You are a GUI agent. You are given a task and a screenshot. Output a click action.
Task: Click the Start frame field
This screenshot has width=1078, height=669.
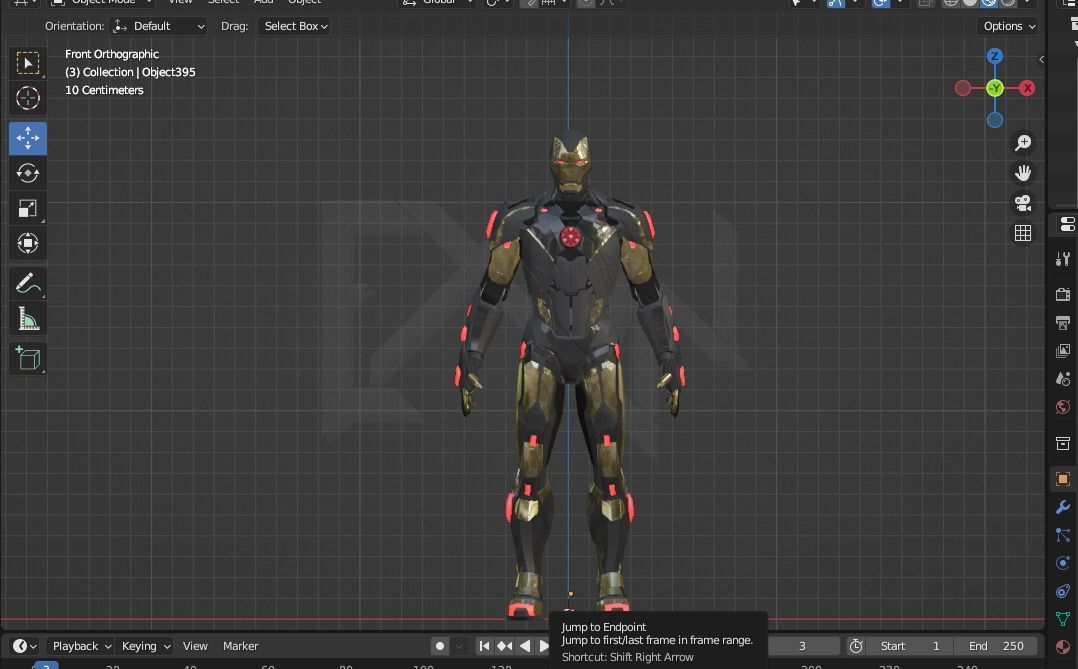coord(910,646)
